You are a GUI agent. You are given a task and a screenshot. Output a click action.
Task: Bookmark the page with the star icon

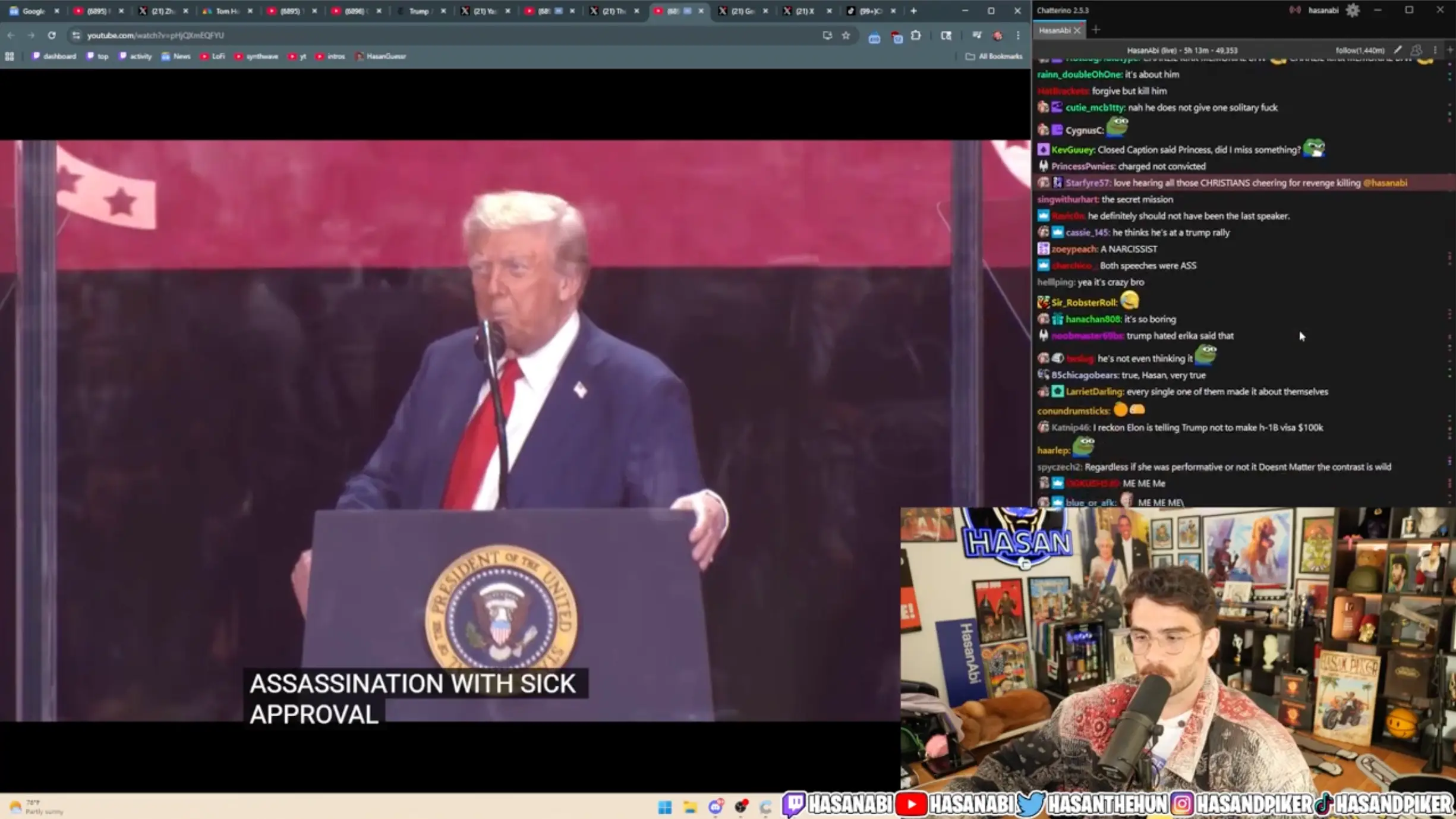pos(846,35)
